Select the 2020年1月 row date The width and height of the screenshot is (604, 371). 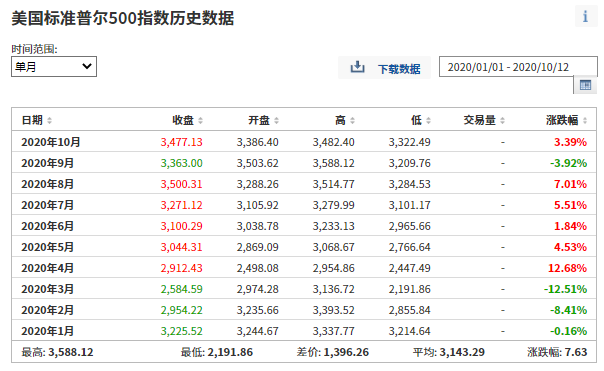point(47,331)
